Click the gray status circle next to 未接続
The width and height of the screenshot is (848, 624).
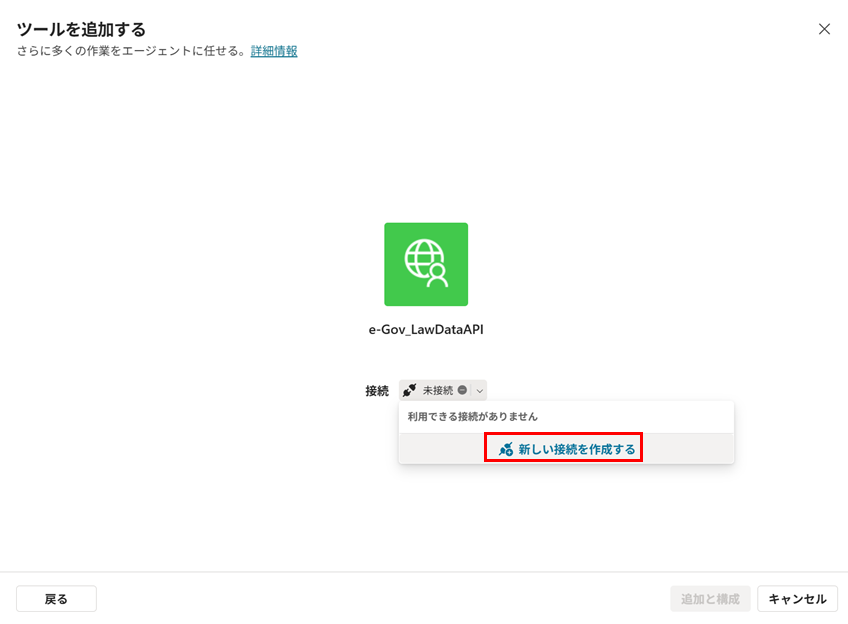pyautogui.click(x=462, y=390)
